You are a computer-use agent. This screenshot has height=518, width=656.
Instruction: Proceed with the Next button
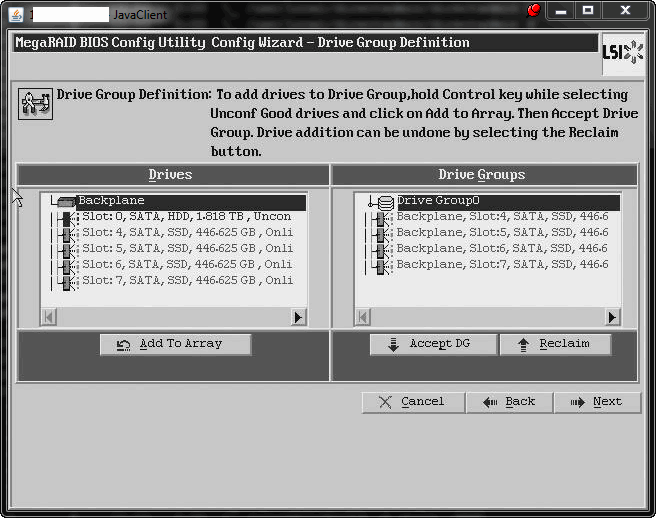(x=597, y=402)
